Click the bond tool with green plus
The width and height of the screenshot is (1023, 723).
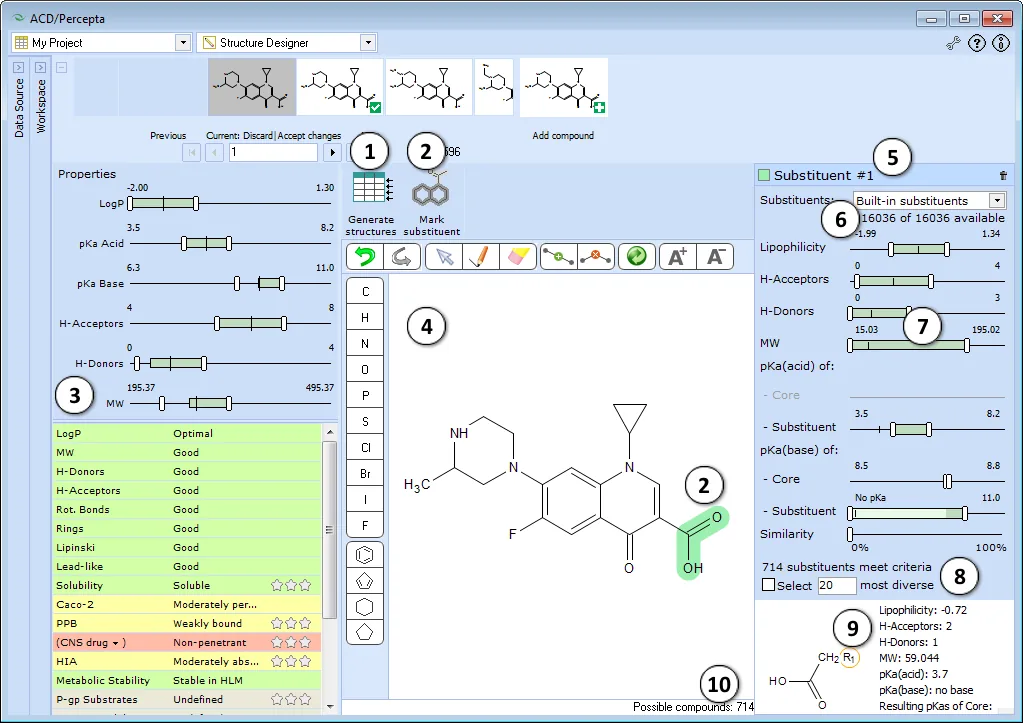pyautogui.click(x=558, y=256)
